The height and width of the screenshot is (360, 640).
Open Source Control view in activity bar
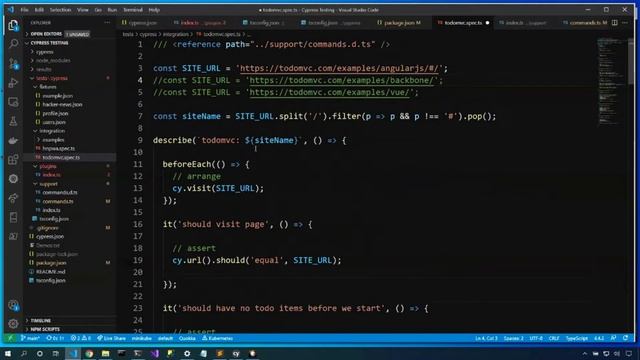click(x=13, y=63)
